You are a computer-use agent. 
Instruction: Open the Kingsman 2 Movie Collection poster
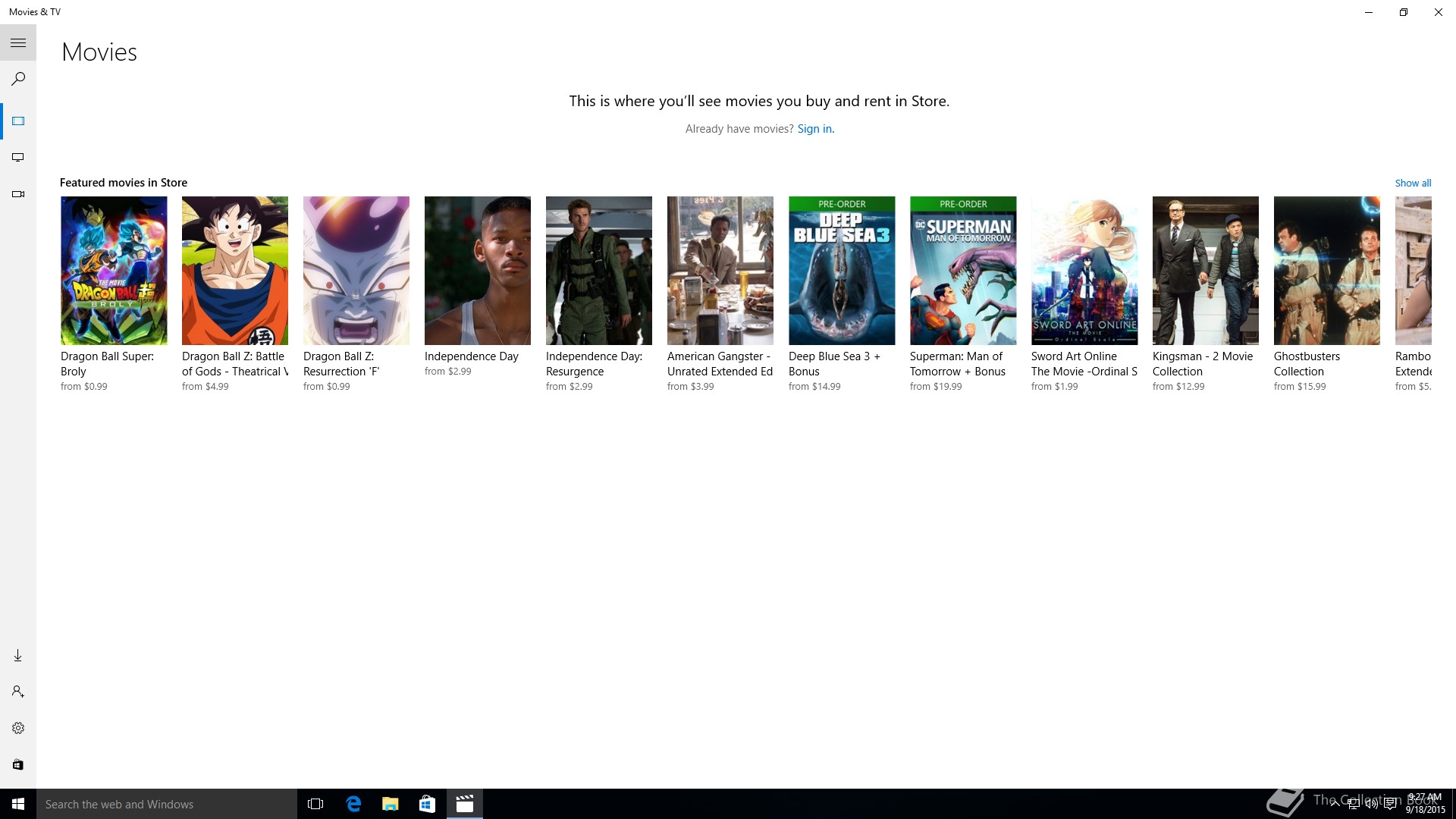click(x=1206, y=271)
